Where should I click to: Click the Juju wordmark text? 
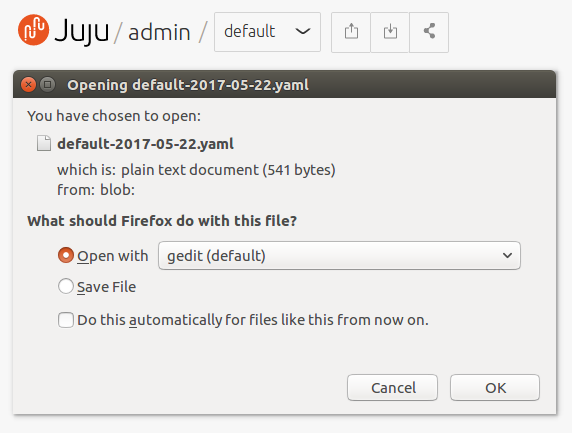tap(82, 32)
